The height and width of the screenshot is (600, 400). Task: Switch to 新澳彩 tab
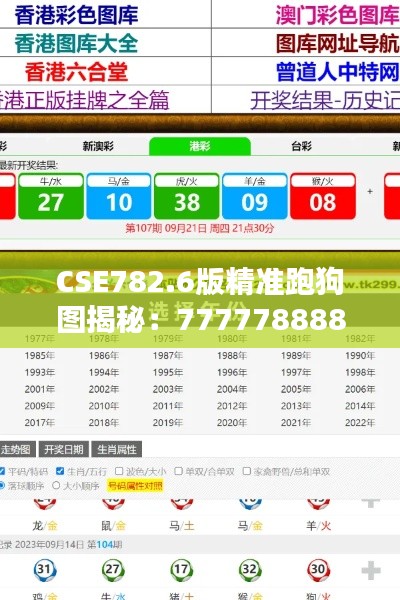coord(98,146)
